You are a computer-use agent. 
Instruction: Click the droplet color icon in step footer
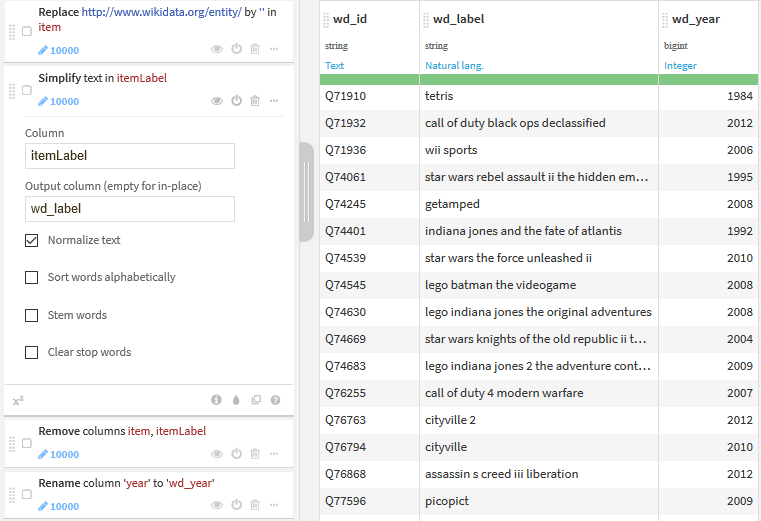(236, 400)
